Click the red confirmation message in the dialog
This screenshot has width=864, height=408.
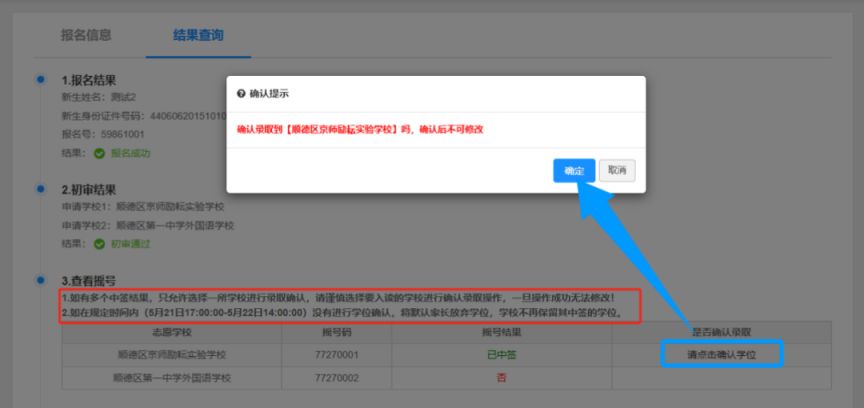(x=360, y=130)
